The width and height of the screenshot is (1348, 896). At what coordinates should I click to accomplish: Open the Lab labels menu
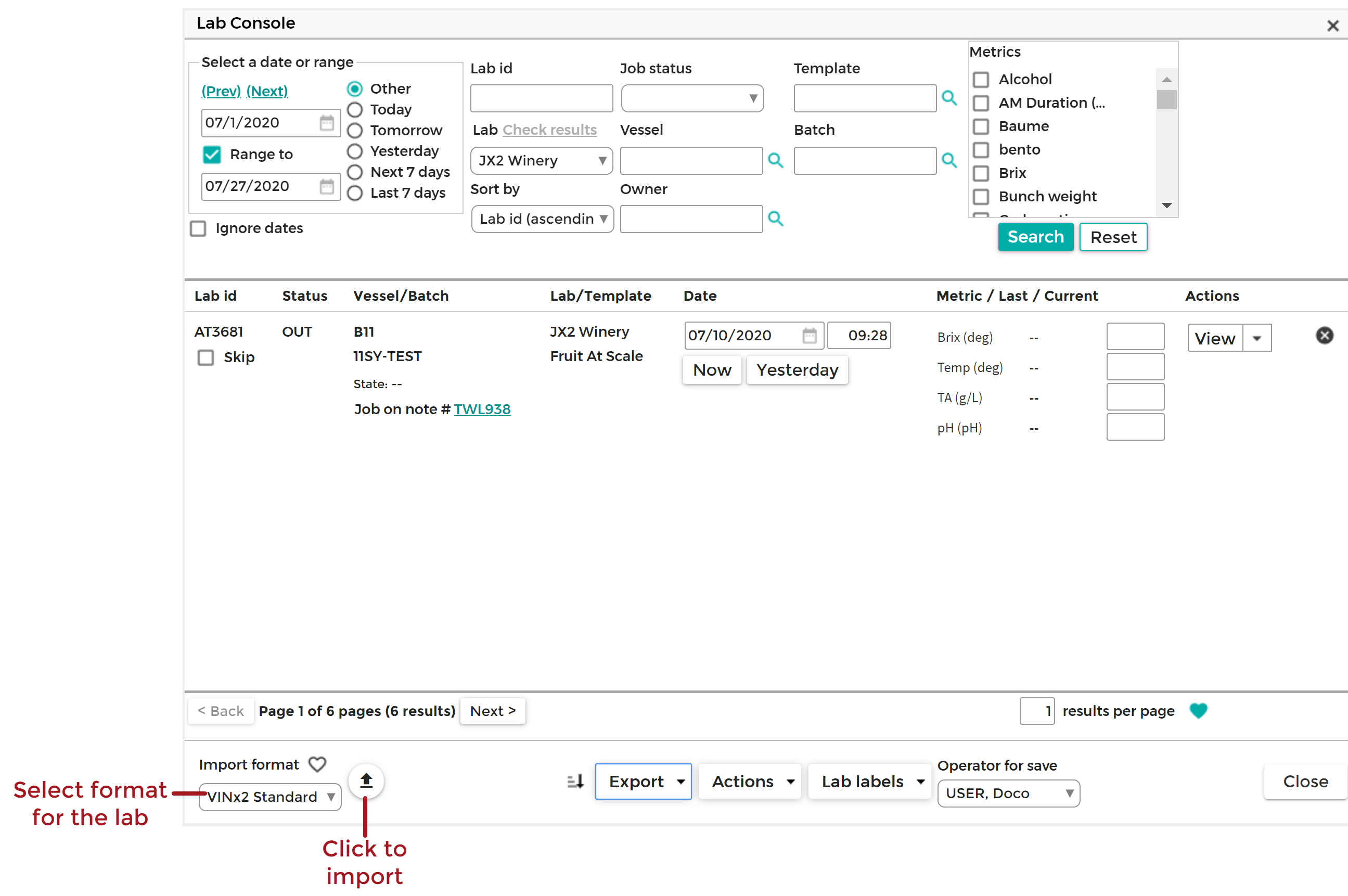[x=869, y=781]
